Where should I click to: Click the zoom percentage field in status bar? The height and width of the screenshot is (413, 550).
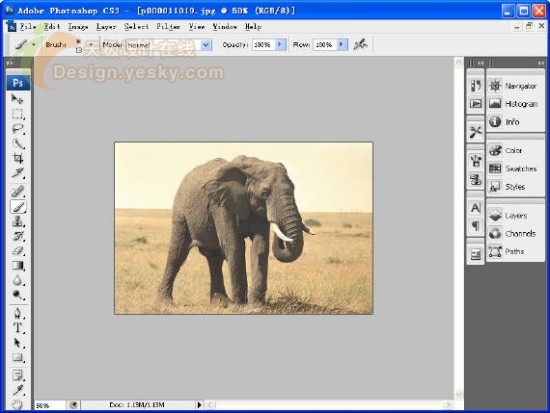(x=50, y=405)
